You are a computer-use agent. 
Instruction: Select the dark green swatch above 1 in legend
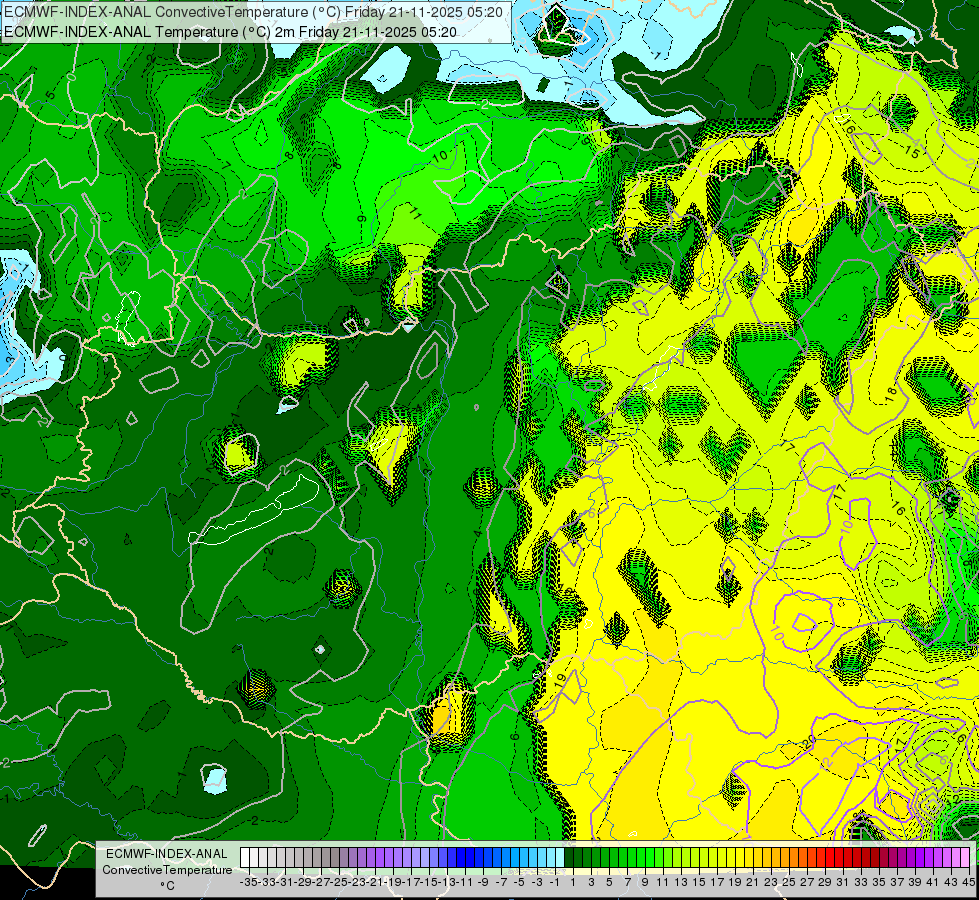[x=569, y=858]
